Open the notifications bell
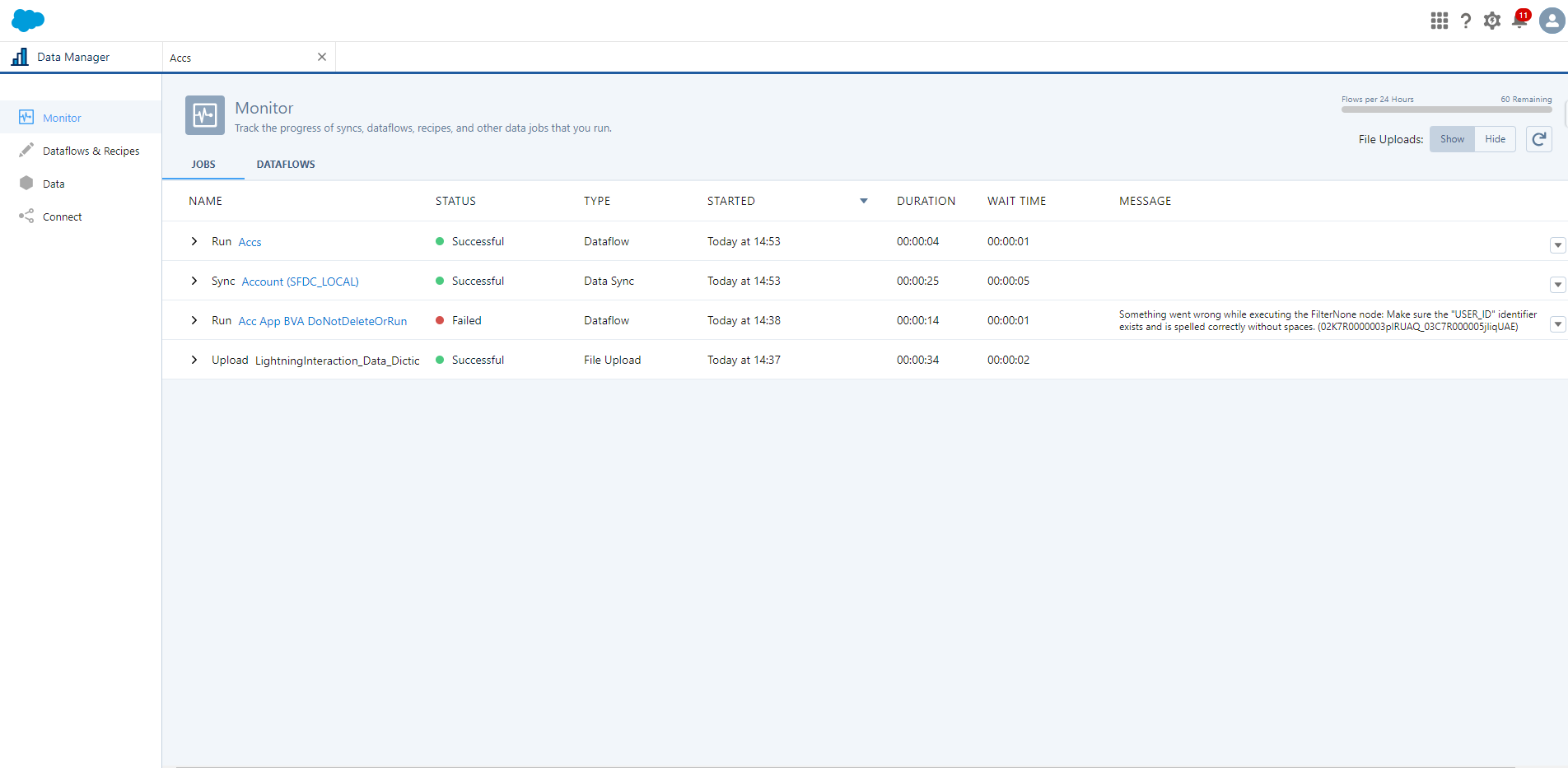 [1518, 21]
